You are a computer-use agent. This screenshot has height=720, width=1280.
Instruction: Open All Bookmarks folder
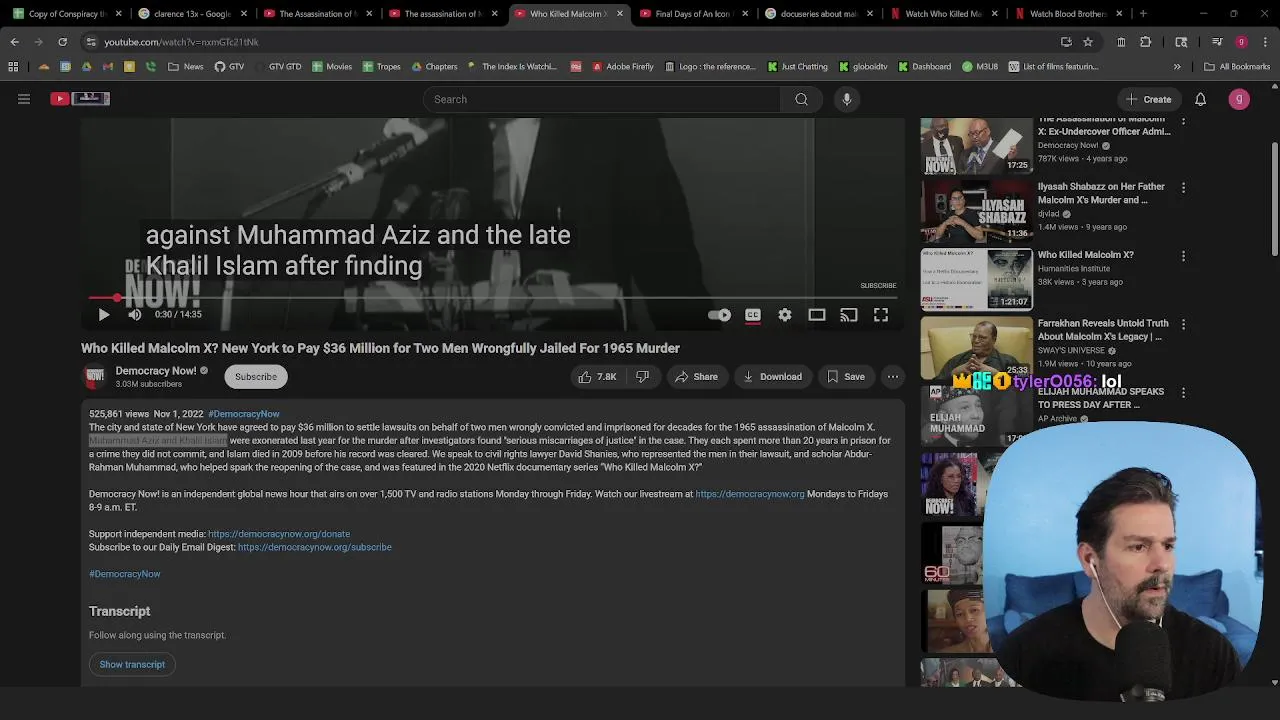point(1237,67)
